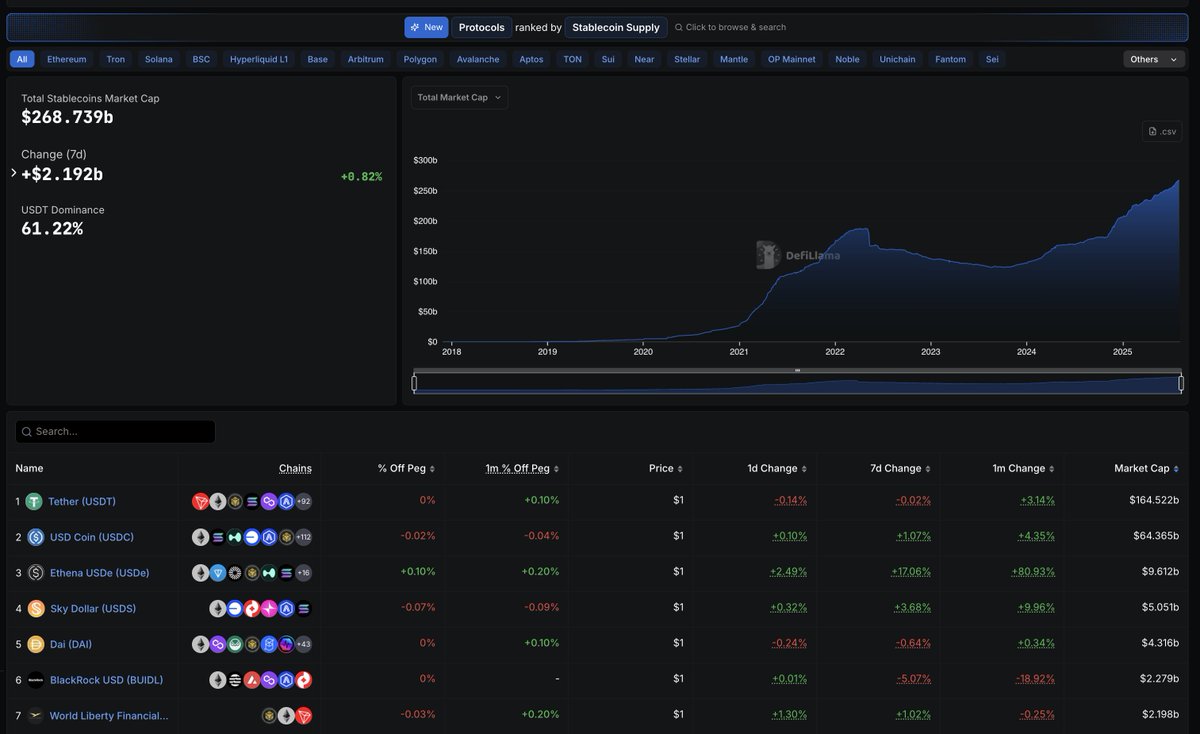This screenshot has height=734, width=1200.
Task: Sort by Chains column header
Action: pos(295,468)
